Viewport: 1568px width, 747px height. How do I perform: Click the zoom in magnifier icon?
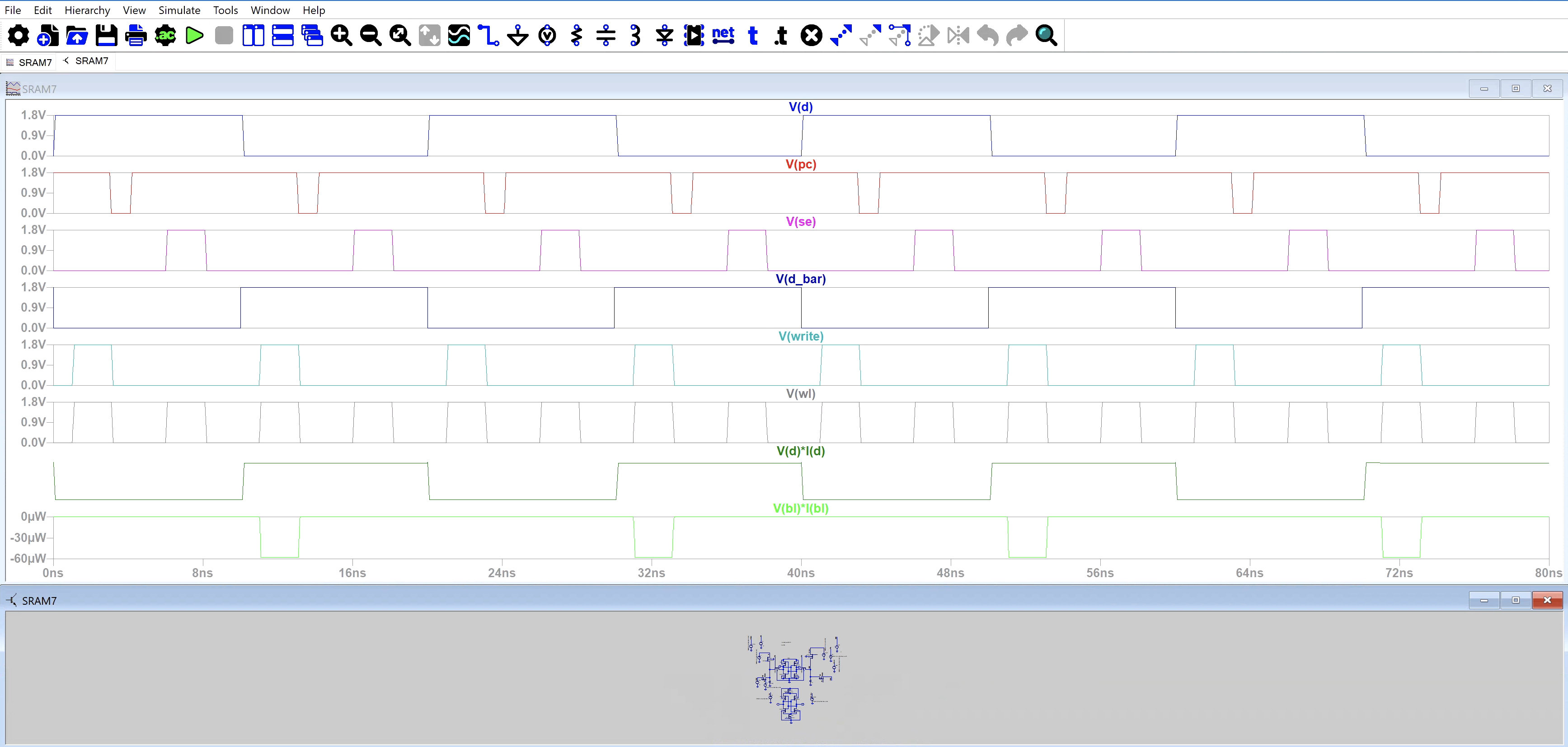(341, 36)
